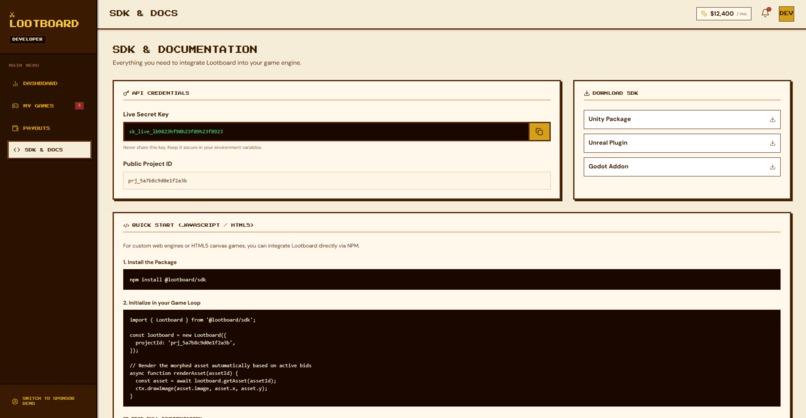Viewport: 806px width, 418px height.
Task: Click '2. Initialize in your Game Loop' text
Action: (161, 303)
